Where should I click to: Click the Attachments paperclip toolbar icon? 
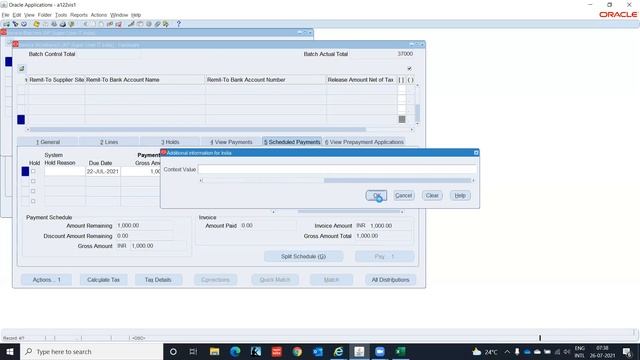point(157,24)
